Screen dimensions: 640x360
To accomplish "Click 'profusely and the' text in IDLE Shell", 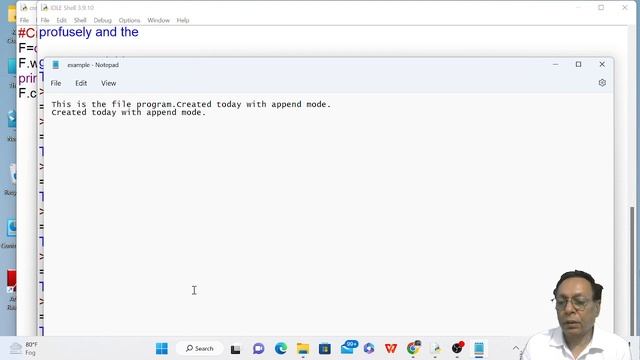I will point(89,32).
